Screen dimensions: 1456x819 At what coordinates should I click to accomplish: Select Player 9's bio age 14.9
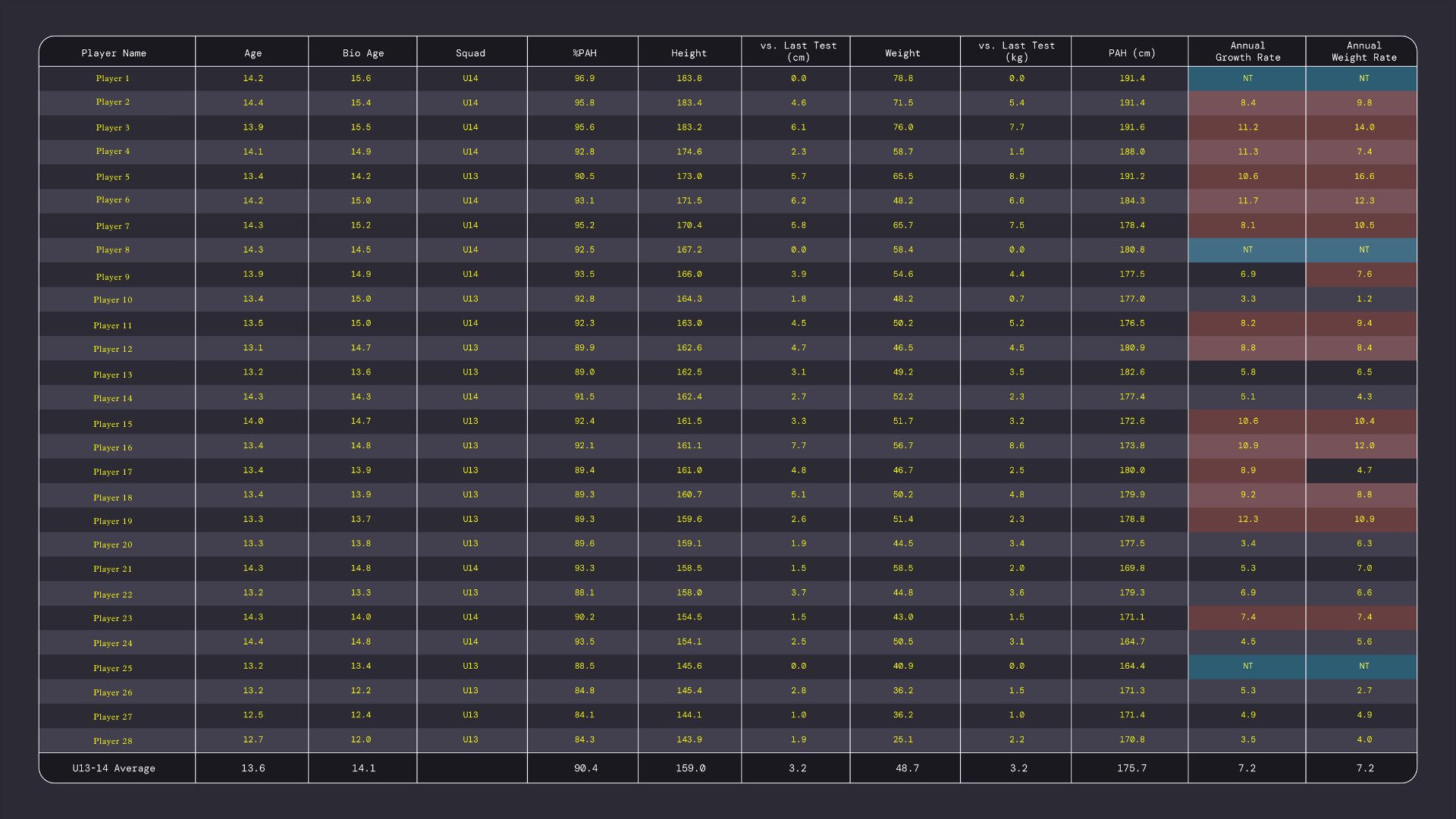361,275
